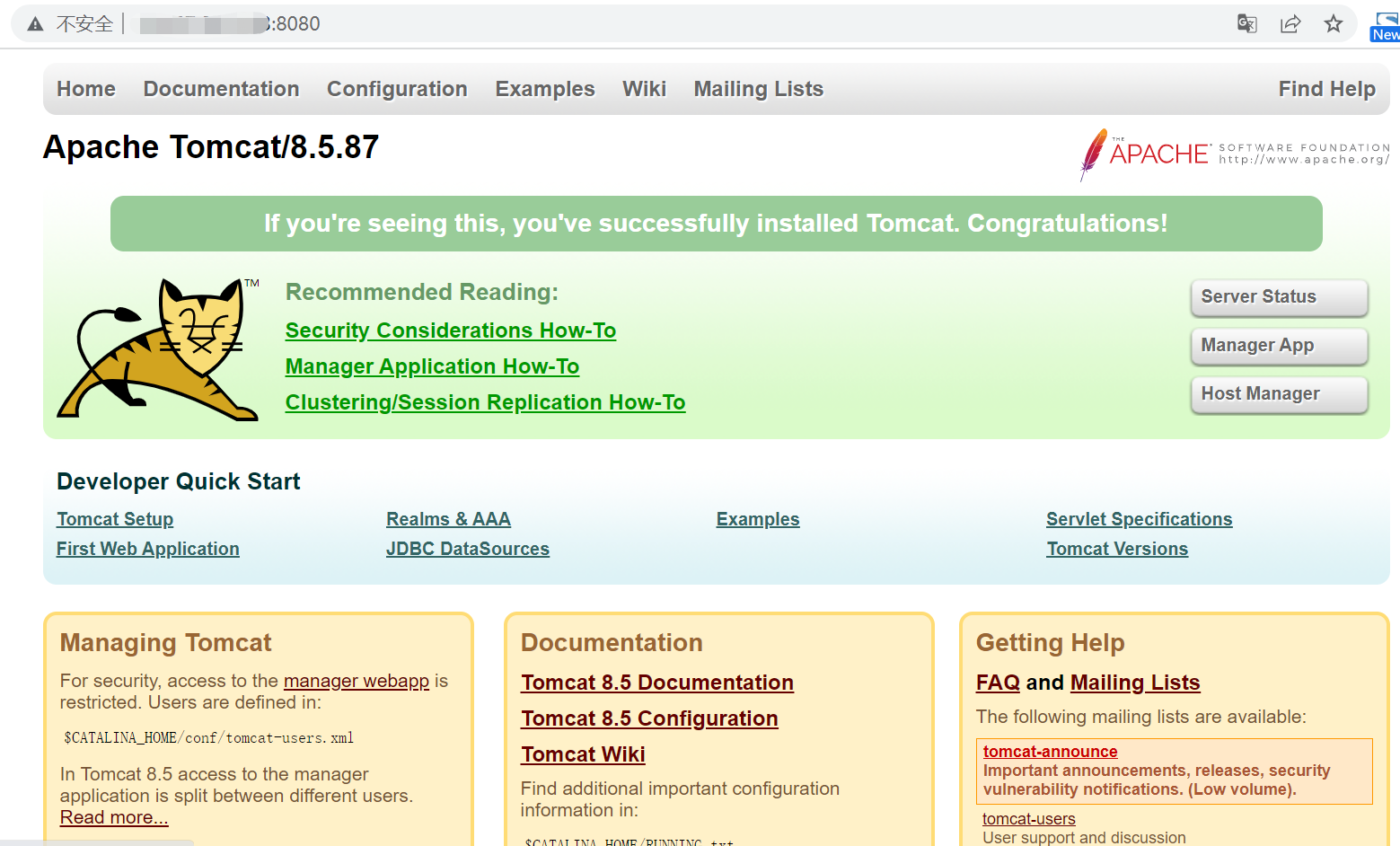Open the Documentation navigation item
The height and width of the screenshot is (846, 1400).
(x=221, y=89)
